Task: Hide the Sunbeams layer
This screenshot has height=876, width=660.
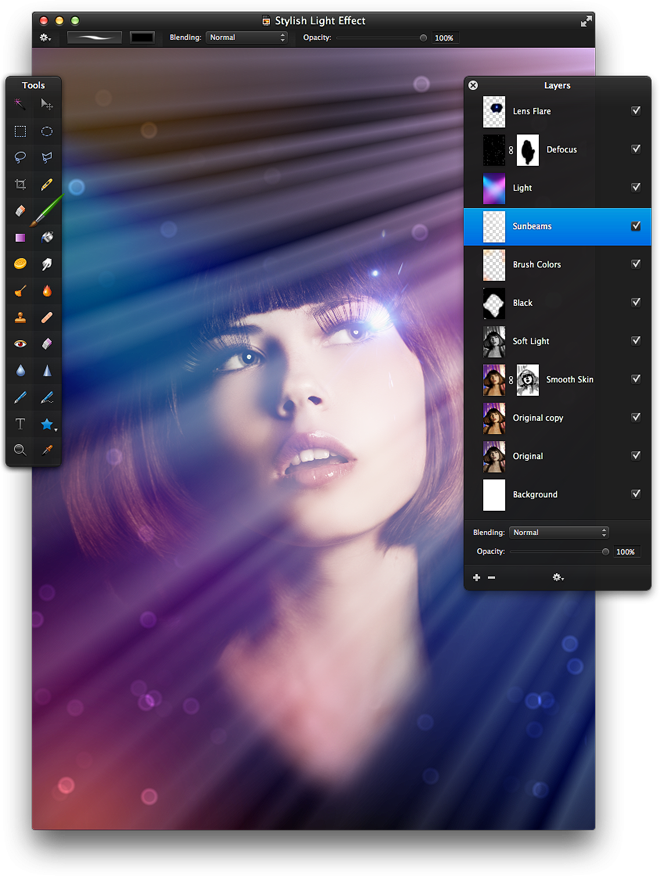Action: coord(635,226)
